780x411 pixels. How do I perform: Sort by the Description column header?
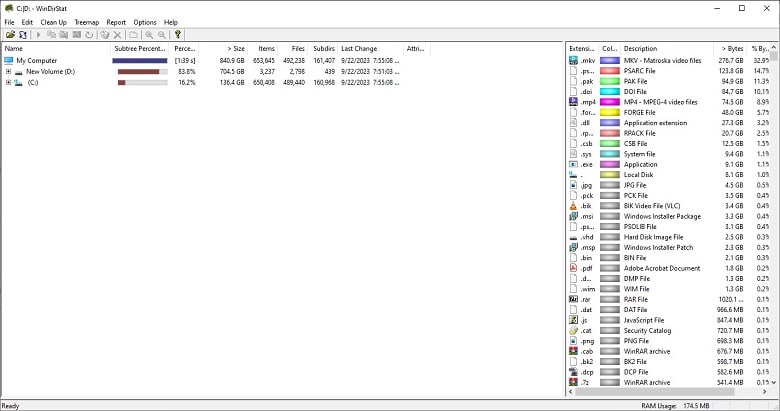(x=666, y=48)
